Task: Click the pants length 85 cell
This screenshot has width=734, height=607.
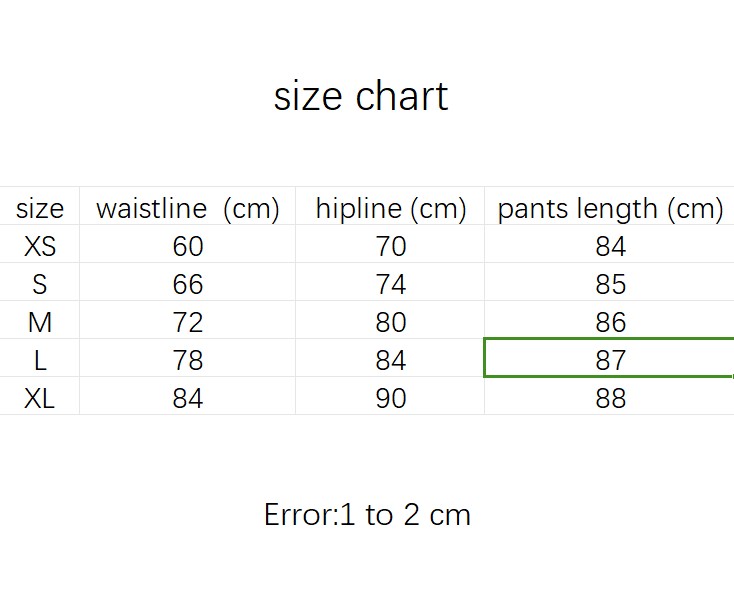Action: [x=610, y=284]
